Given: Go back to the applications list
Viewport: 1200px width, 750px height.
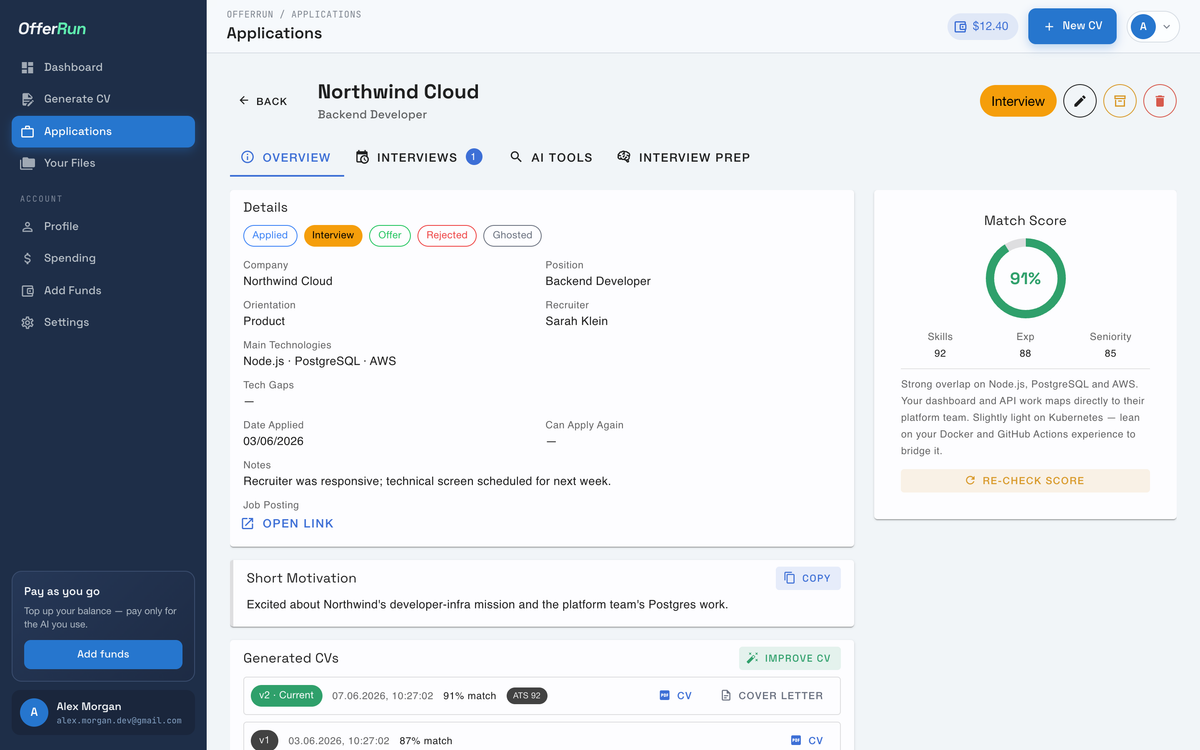Looking at the screenshot, I should pyautogui.click(x=263, y=101).
